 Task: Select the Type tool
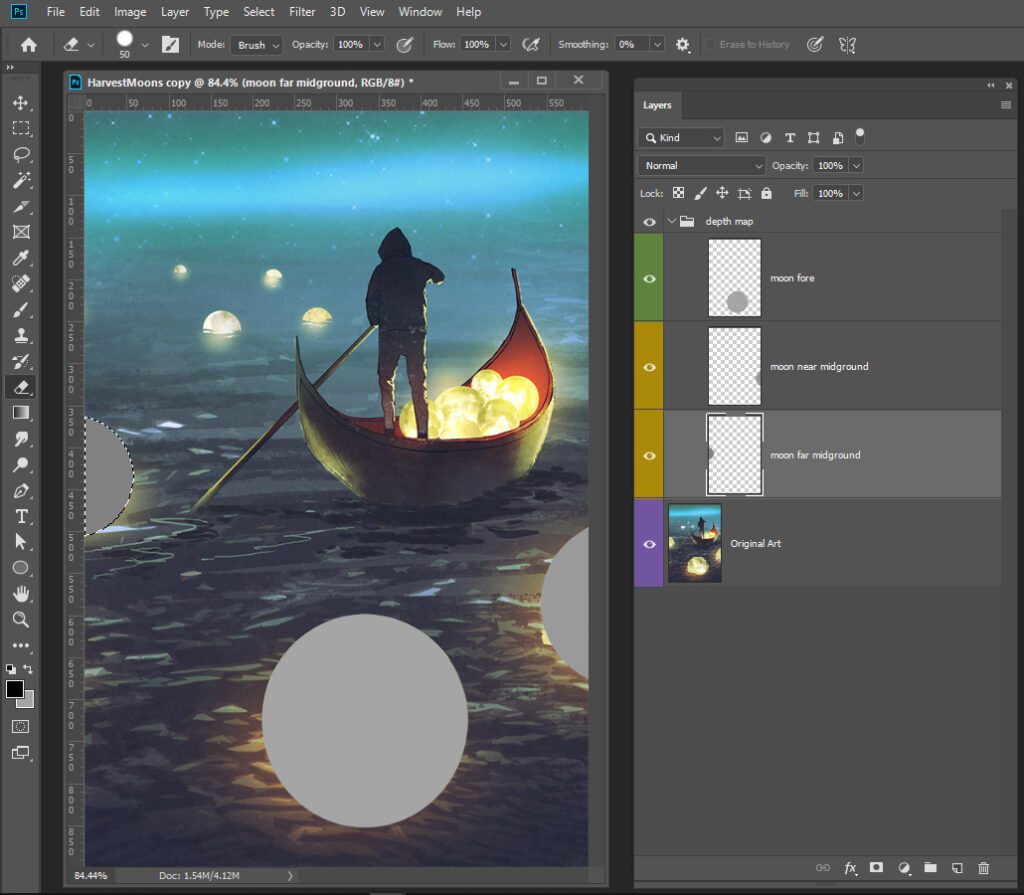(20, 516)
